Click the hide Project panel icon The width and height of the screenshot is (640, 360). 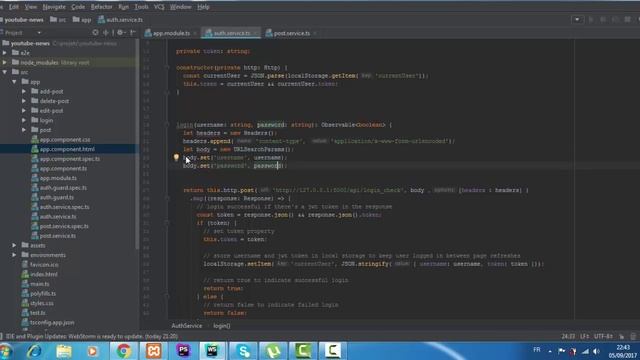(133, 32)
